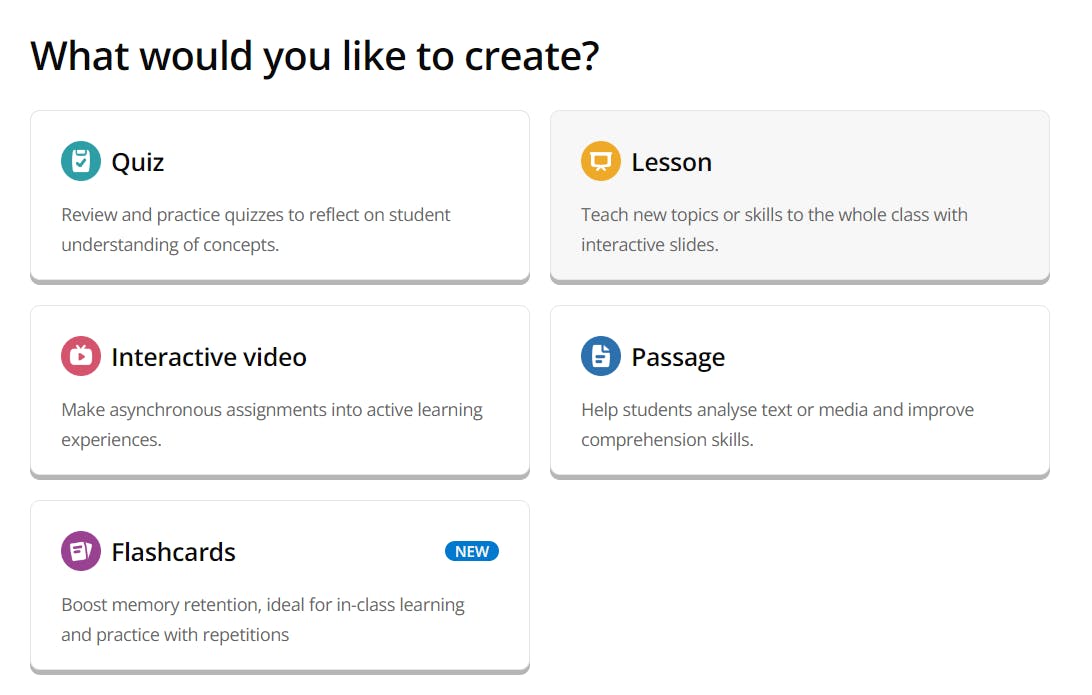Click the red Interactive video icon
Viewport: 1092px width, 695px height.
pos(81,356)
